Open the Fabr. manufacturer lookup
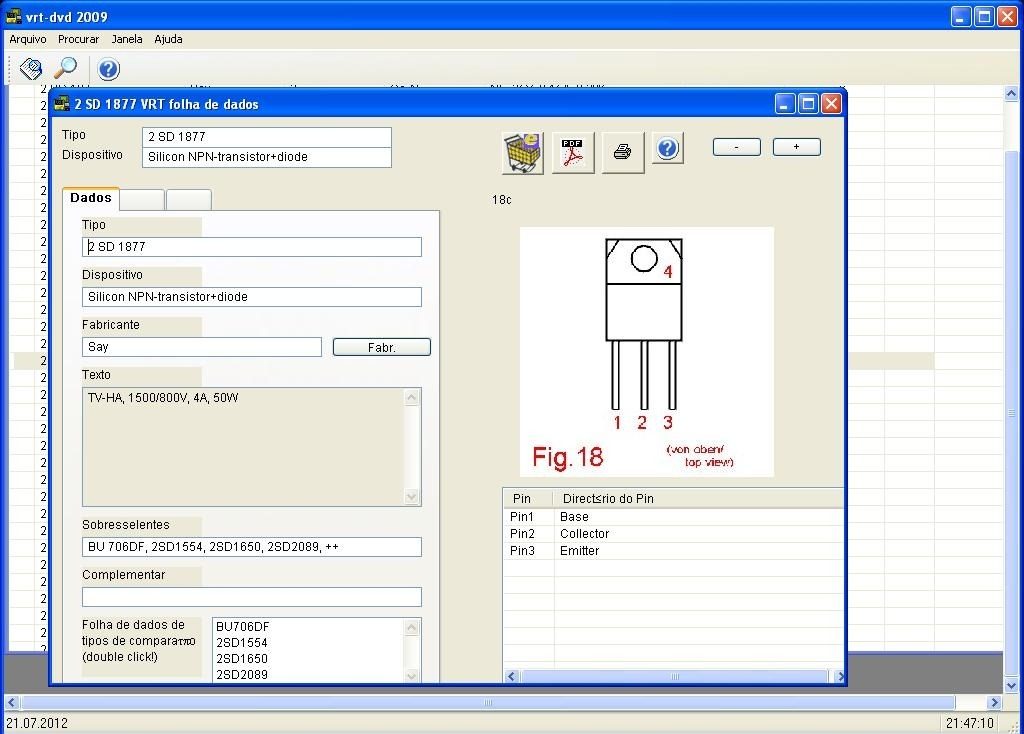The image size is (1024, 734). point(381,346)
